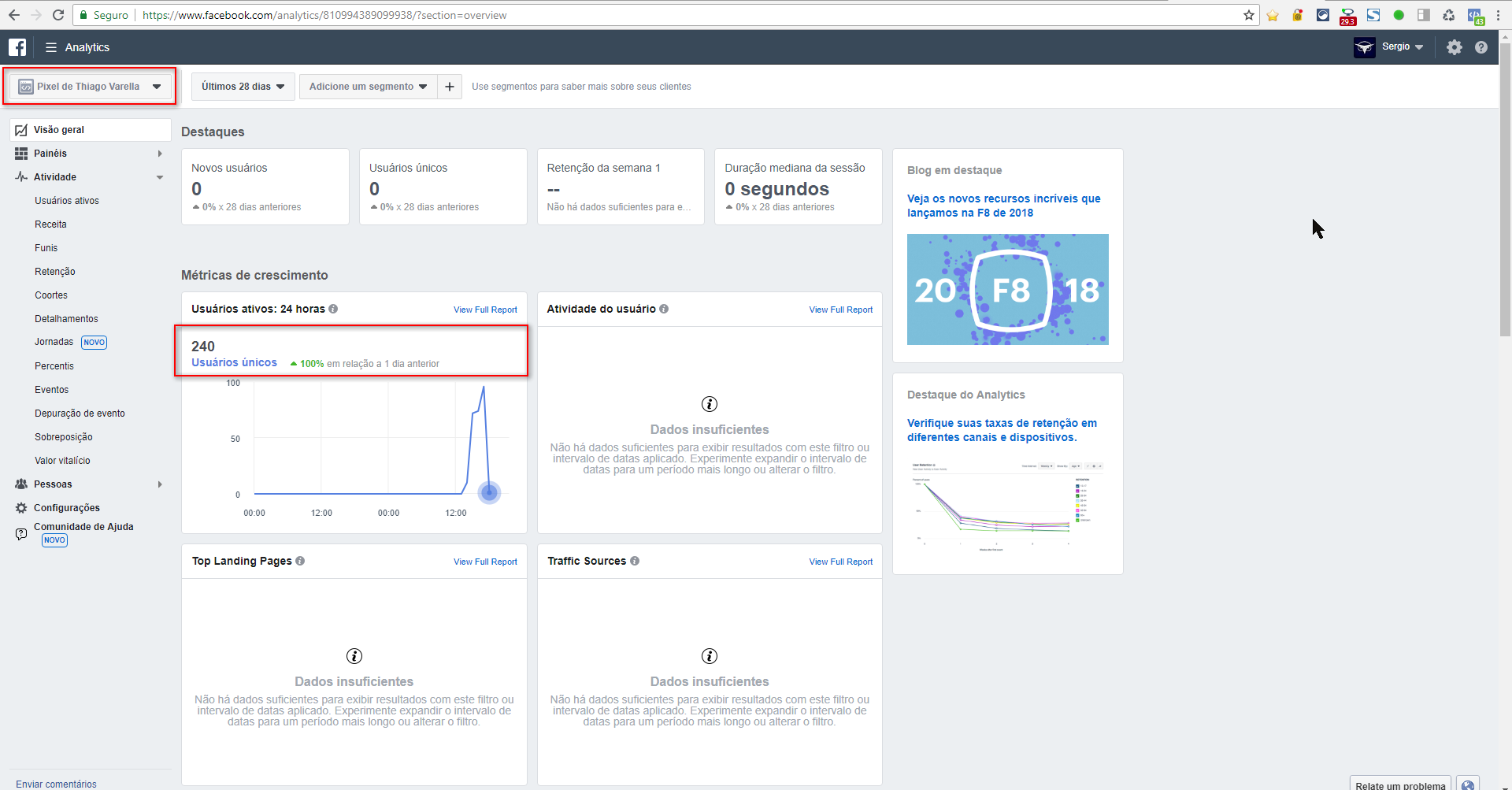The height and width of the screenshot is (790, 1512).
Task: Click the Usuários únicos metric link
Action: pyautogui.click(x=234, y=362)
